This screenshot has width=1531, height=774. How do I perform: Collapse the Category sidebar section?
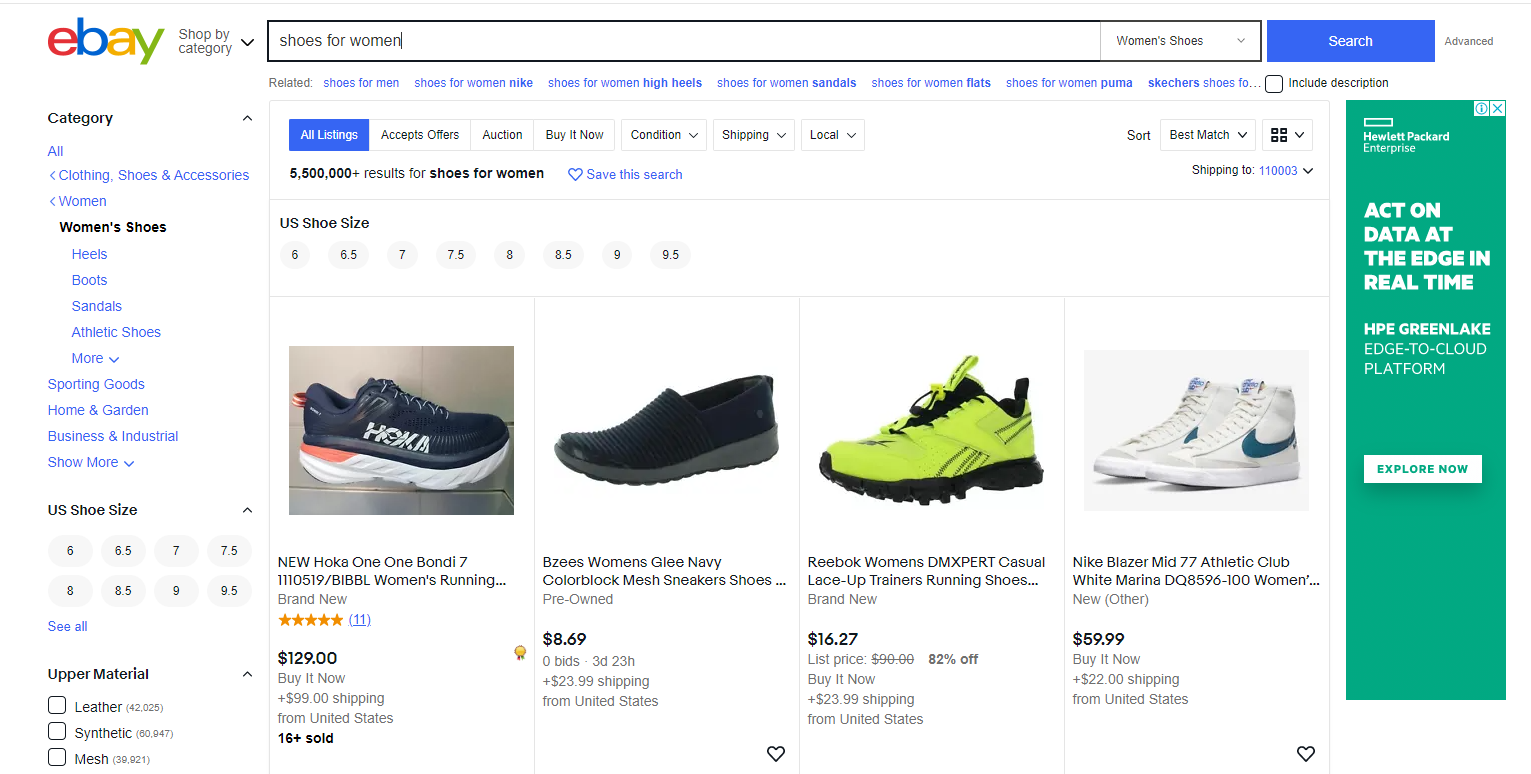(x=247, y=118)
